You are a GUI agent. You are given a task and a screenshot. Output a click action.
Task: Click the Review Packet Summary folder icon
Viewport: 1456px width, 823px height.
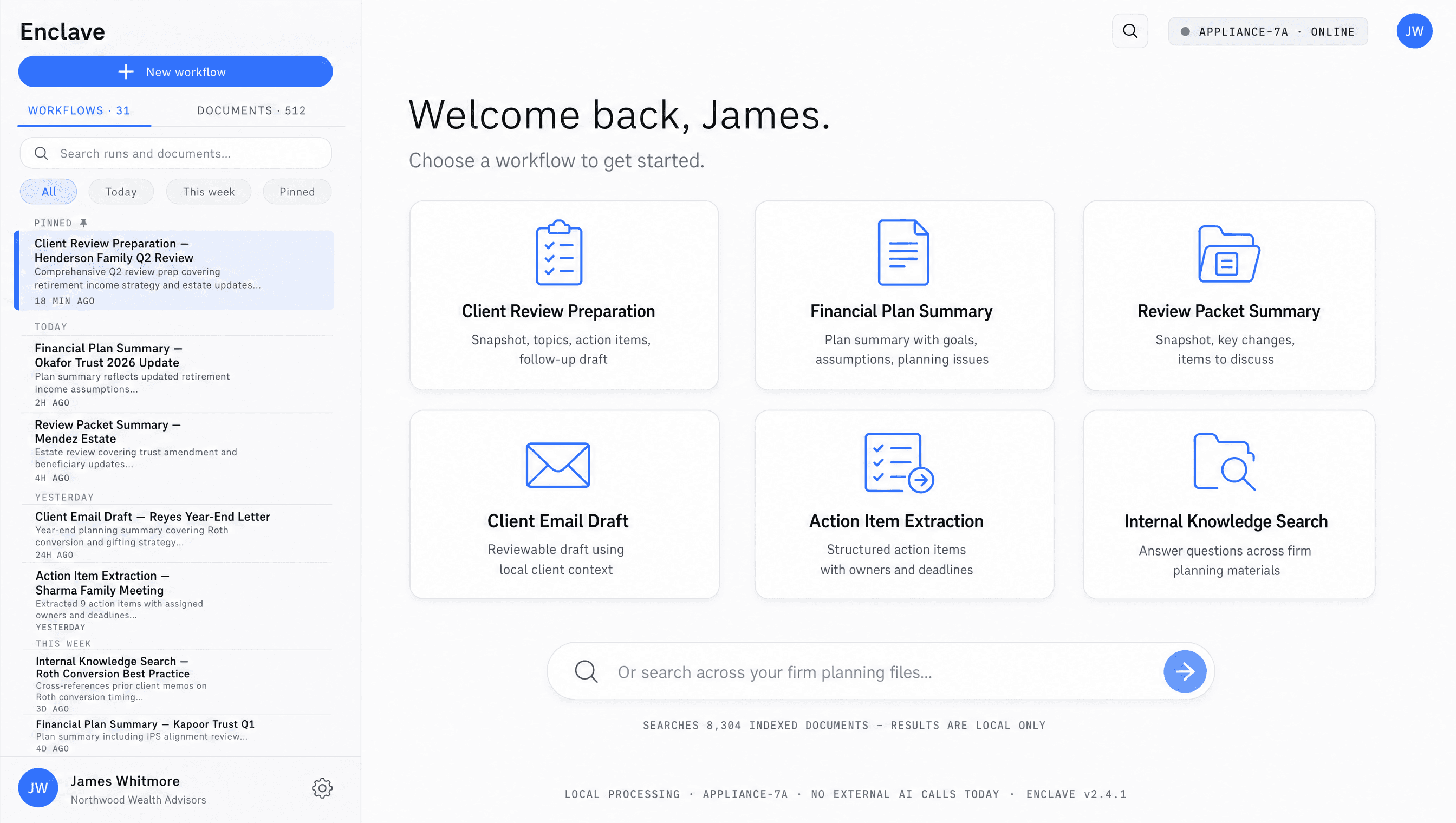(x=1228, y=254)
